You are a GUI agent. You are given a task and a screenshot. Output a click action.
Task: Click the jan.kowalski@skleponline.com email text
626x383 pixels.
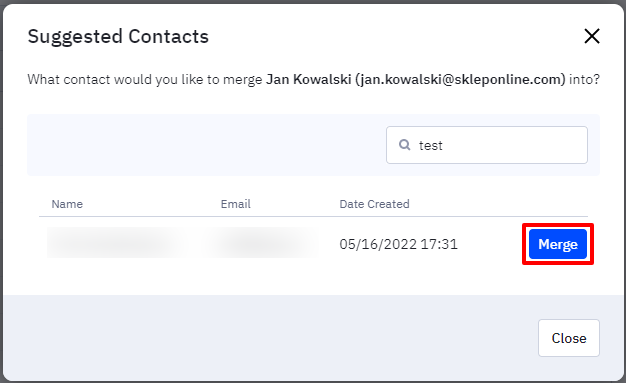click(460, 79)
